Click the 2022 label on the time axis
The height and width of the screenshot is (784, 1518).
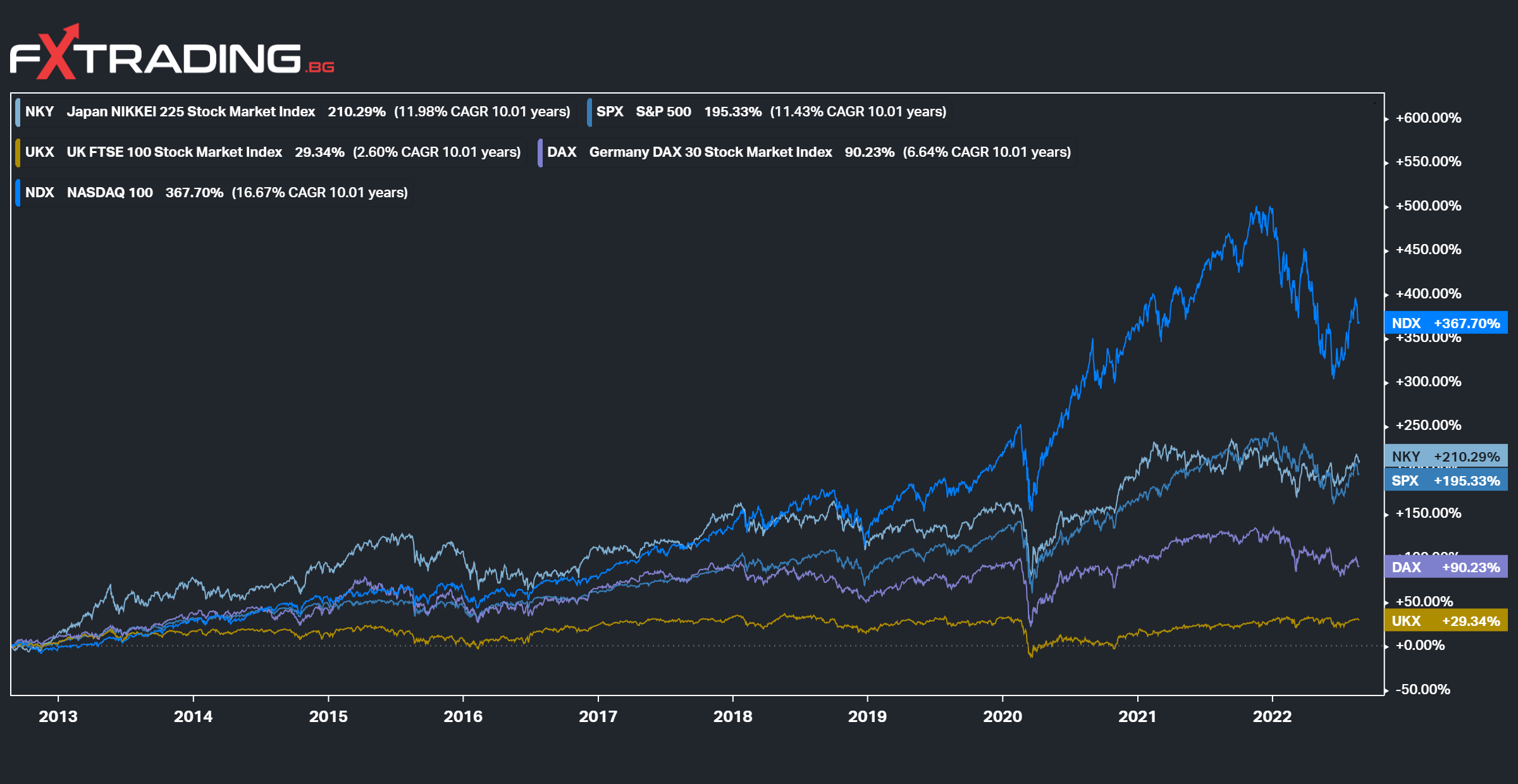coord(1273,716)
